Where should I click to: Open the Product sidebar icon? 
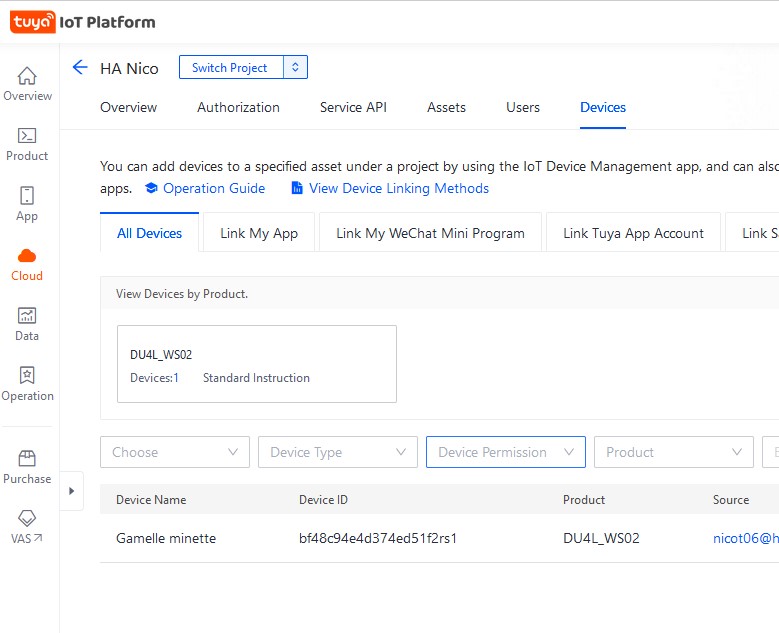click(27, 136)
